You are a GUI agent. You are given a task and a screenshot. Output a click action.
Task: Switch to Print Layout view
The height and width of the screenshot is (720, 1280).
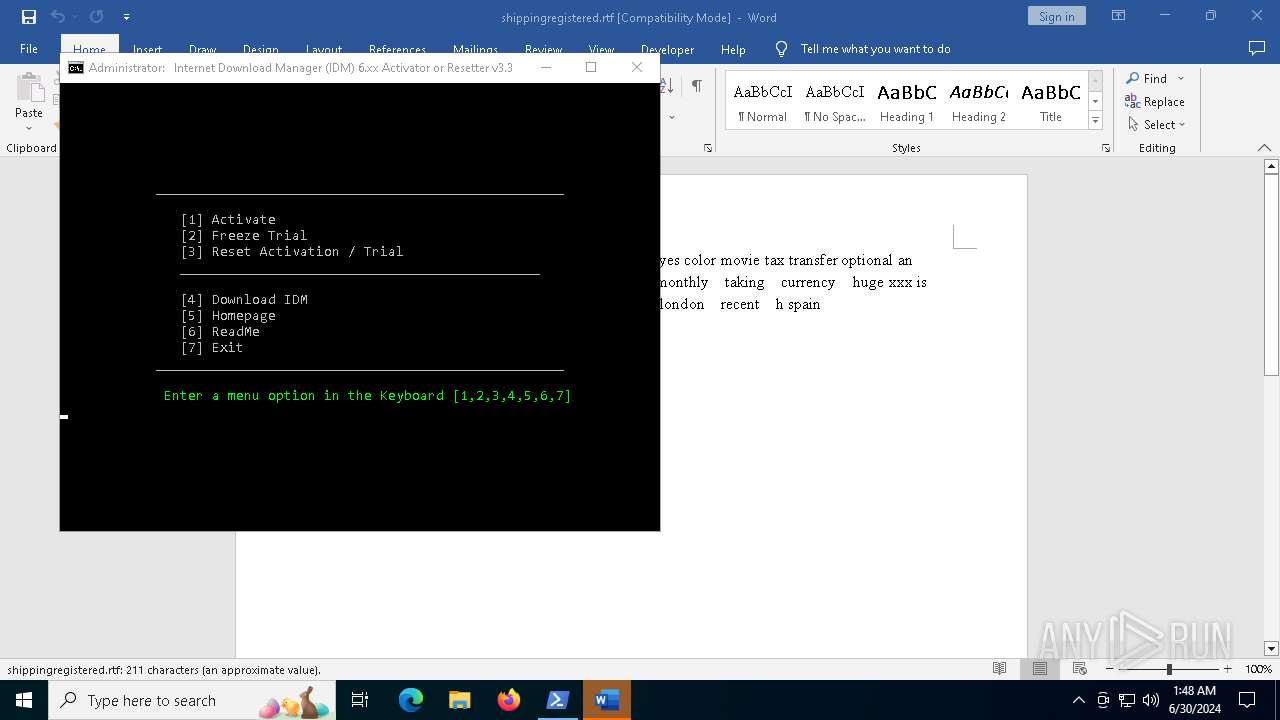pyautogui.click(x=1039, y=669)
